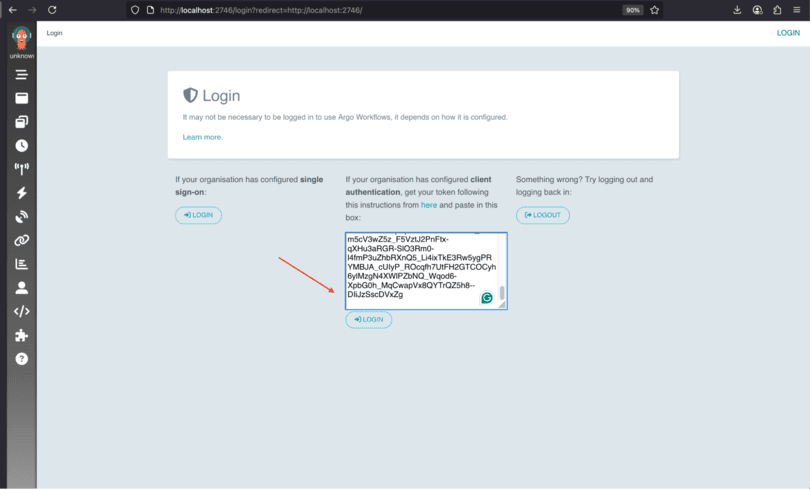Viewport: 810px width, 489px height.
Task: Open browser extensions icon
Action: (777, 10)
